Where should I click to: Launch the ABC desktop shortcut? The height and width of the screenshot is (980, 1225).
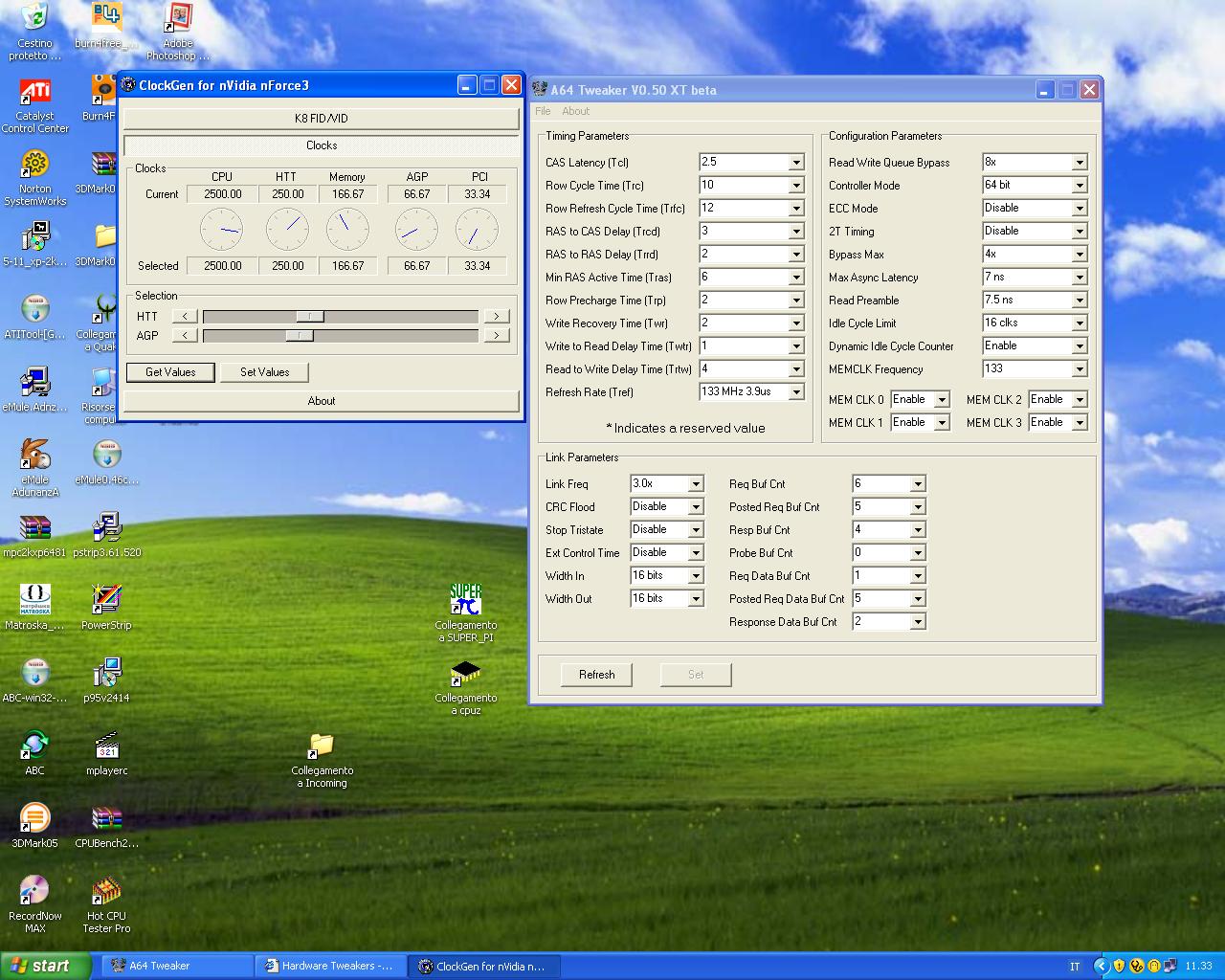[34, 746]
